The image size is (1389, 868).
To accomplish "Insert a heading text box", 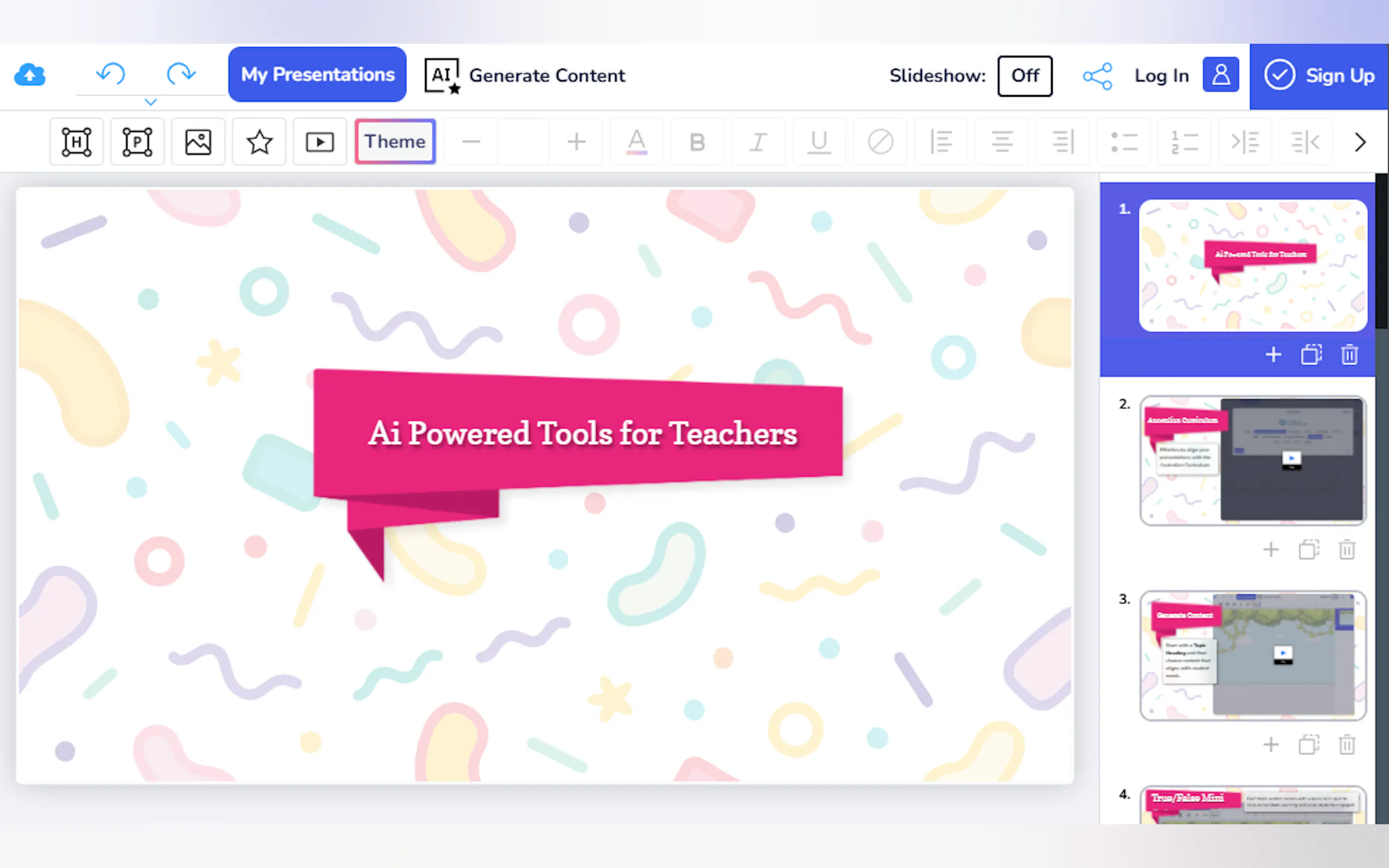I will [77, 142].
